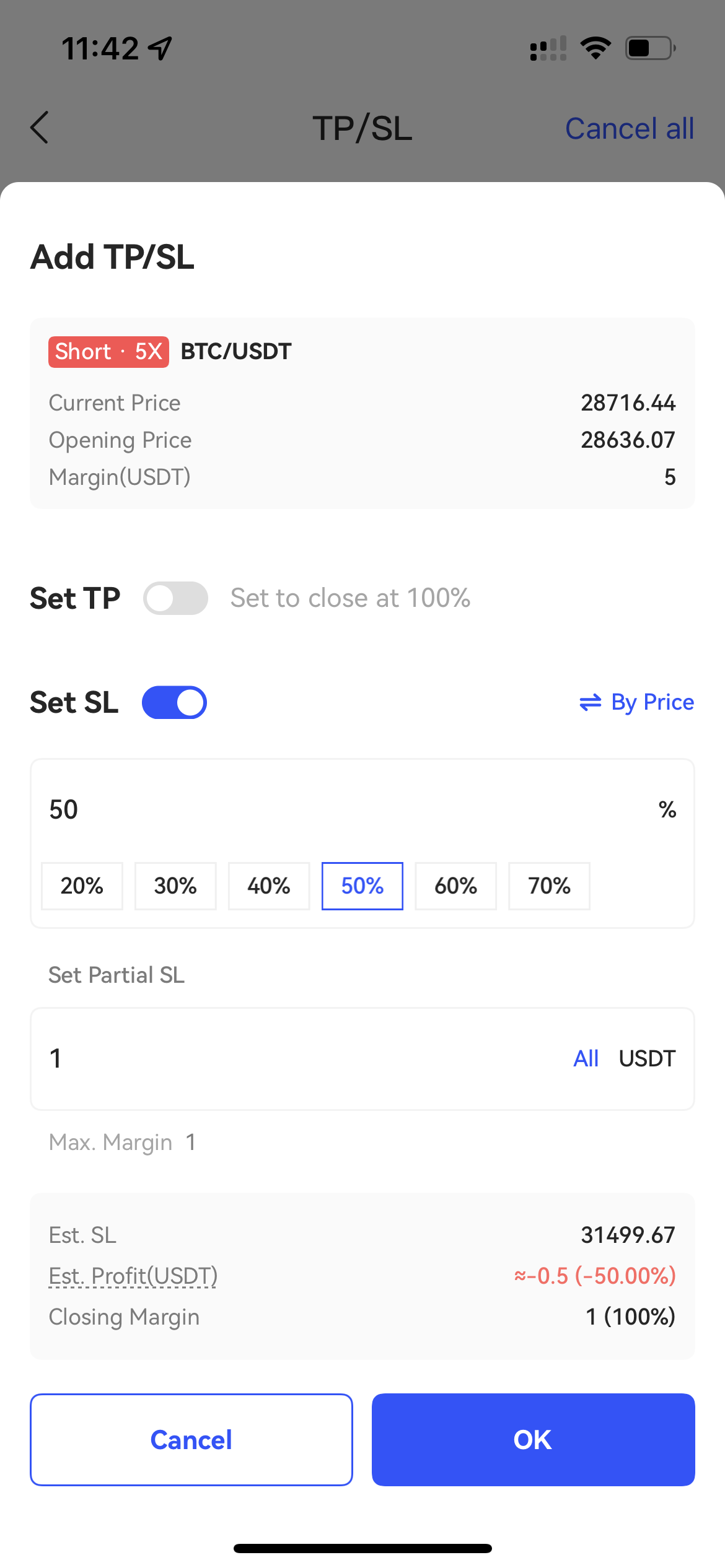The width and height of the screenshot is (725, 1568).
Task: Tap the Est. Profit(USDT) underlined label
Action: tap(133, 1276)
